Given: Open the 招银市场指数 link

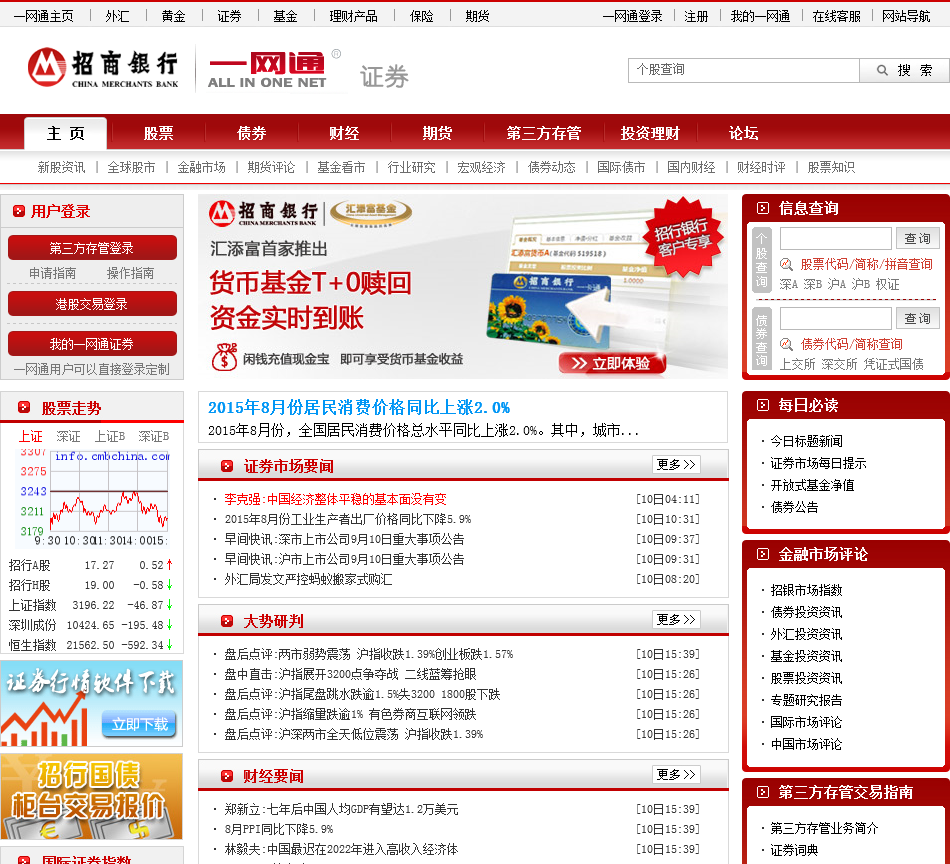Looking at the screenshot, I should point(806,590).
